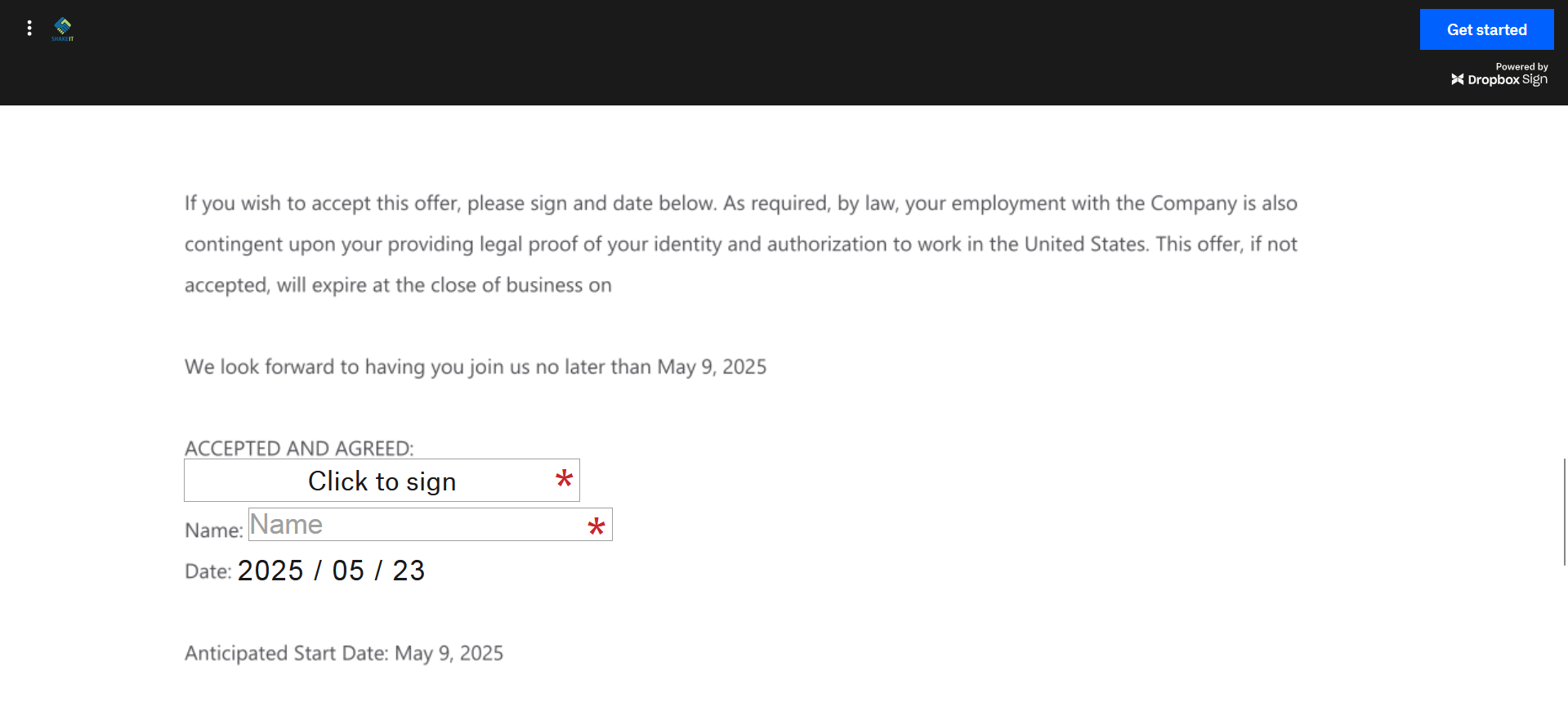Screen dimensions: 1568x725
Task: Click the "Name:" label
Action: click(214, 530)
